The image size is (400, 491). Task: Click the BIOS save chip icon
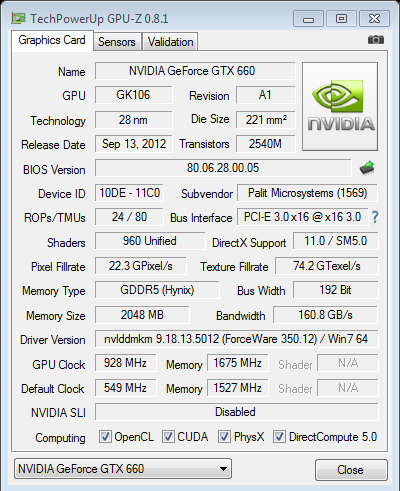367,168
